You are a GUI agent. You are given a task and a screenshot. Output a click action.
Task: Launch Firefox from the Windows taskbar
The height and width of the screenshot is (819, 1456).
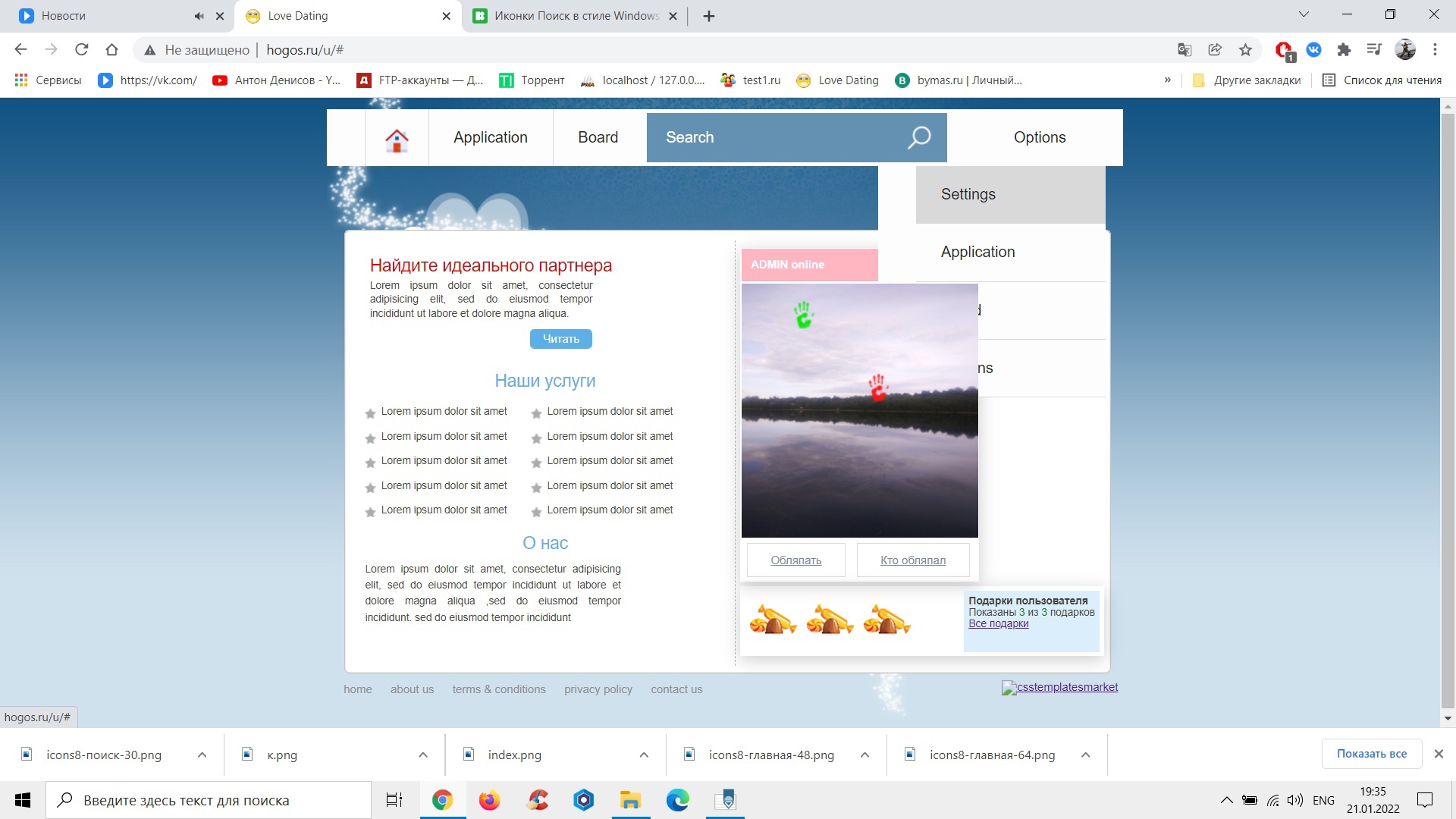(x=489, y=800)
